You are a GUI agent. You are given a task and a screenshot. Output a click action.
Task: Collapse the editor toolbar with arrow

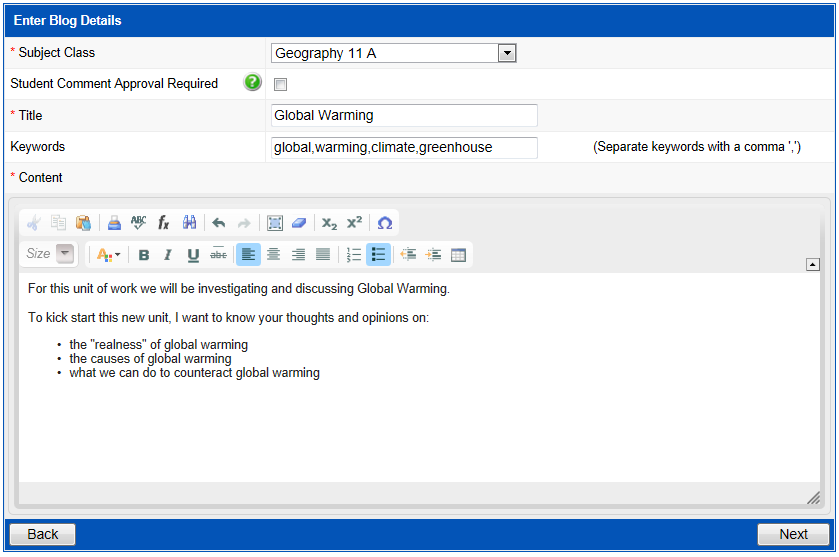click(812, 264)
